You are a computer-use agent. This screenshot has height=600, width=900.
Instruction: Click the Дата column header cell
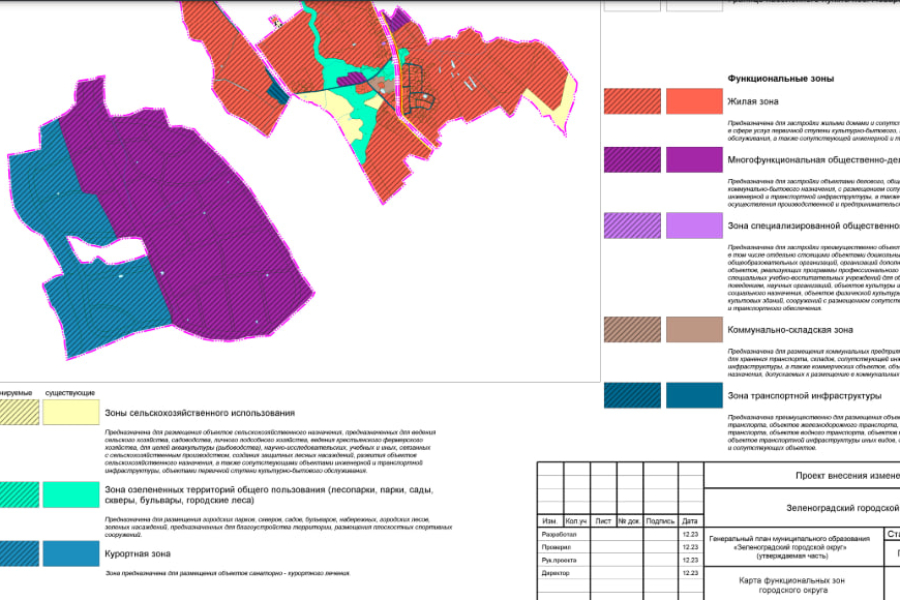(690, 522)
